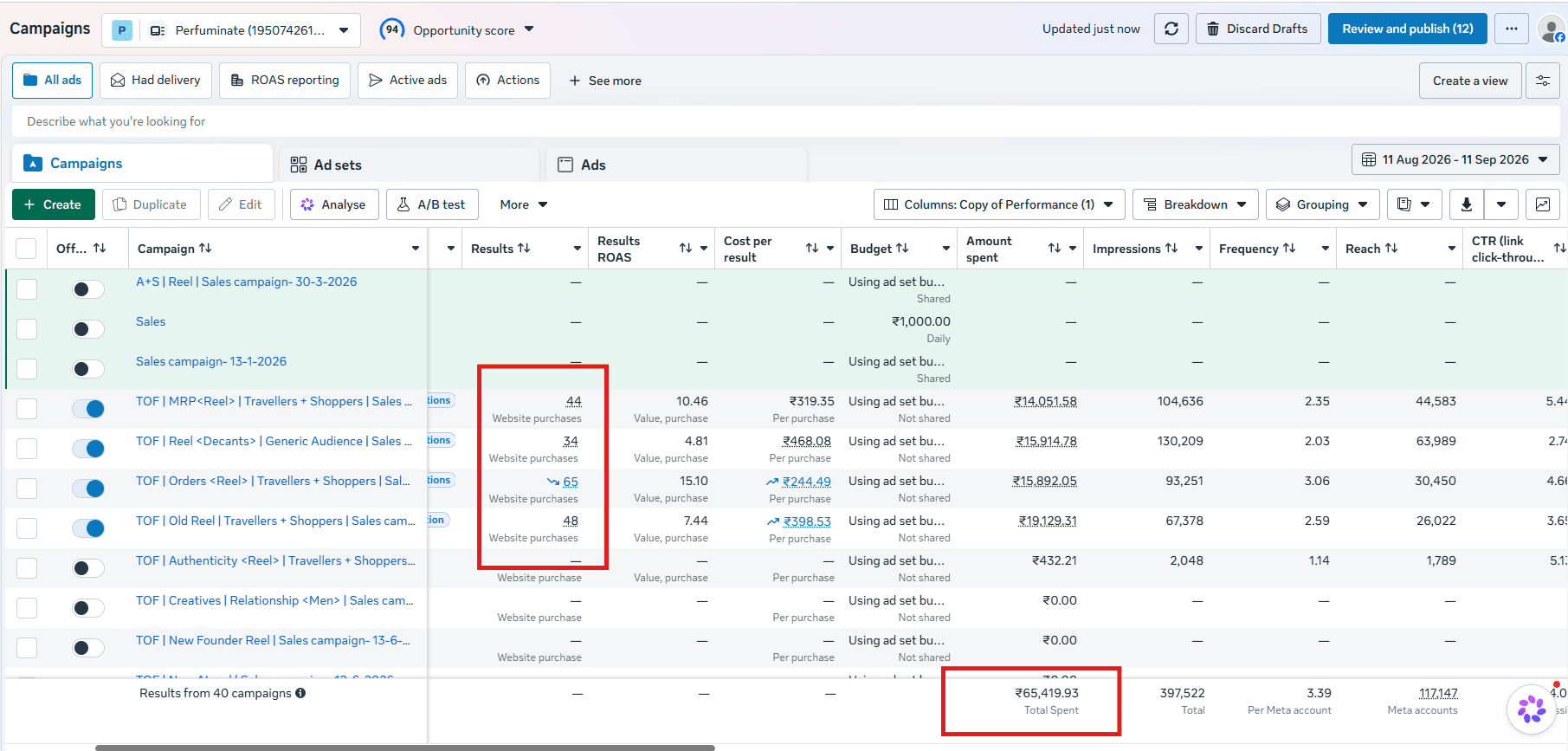Viewport: 1568px width, 751px height.
Task: Click the horizontal scrollbar at the bottom
Action: 405,747
